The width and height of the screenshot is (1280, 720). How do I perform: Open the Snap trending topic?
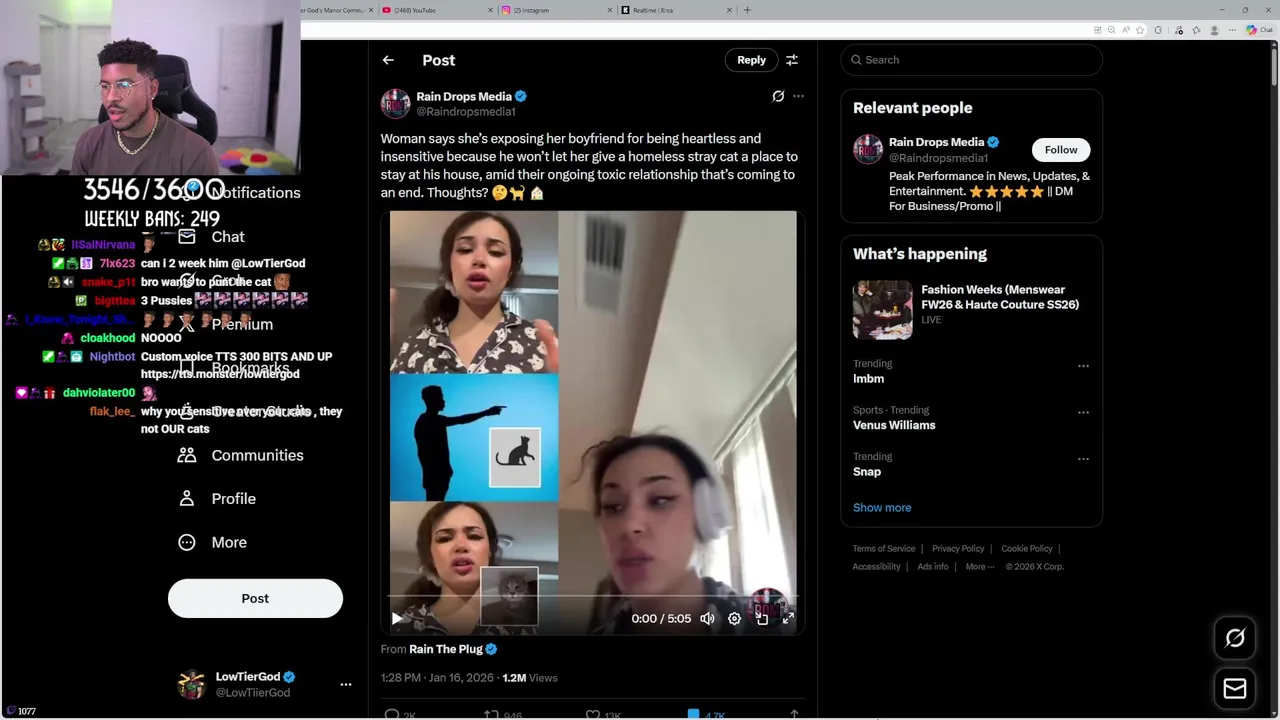867,472
